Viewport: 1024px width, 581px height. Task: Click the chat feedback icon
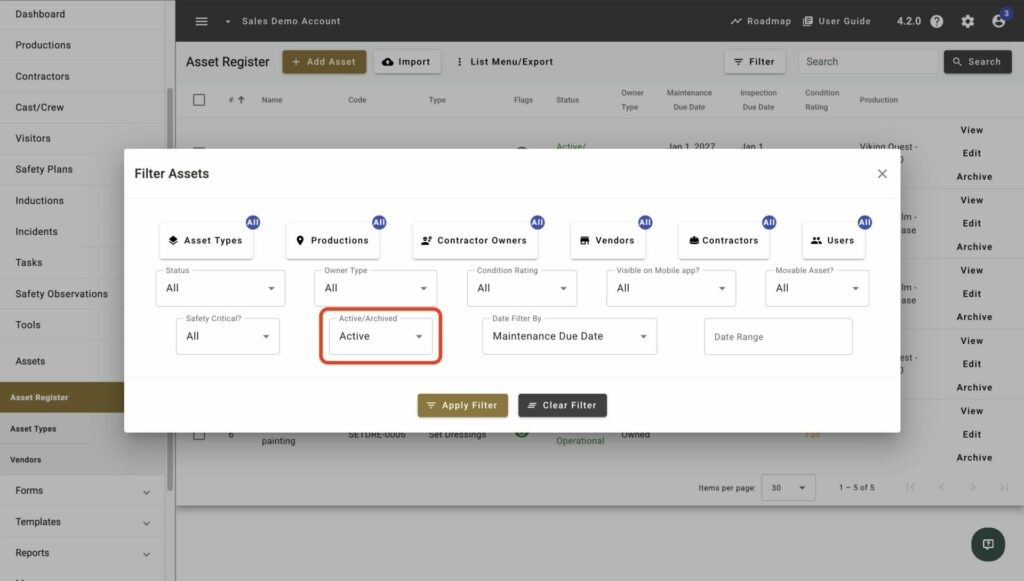(988, 544)
